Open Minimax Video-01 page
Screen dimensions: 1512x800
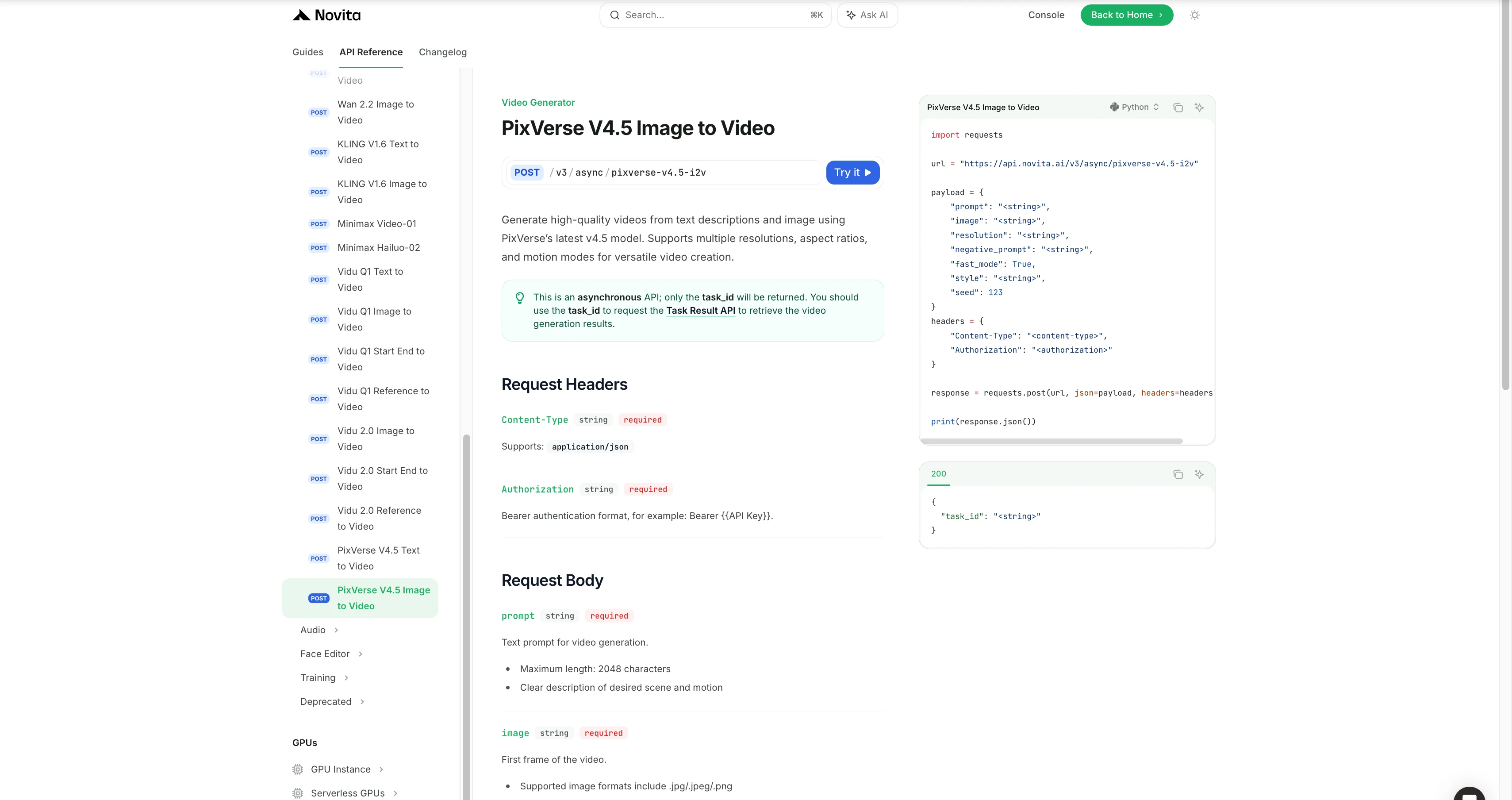376,224
